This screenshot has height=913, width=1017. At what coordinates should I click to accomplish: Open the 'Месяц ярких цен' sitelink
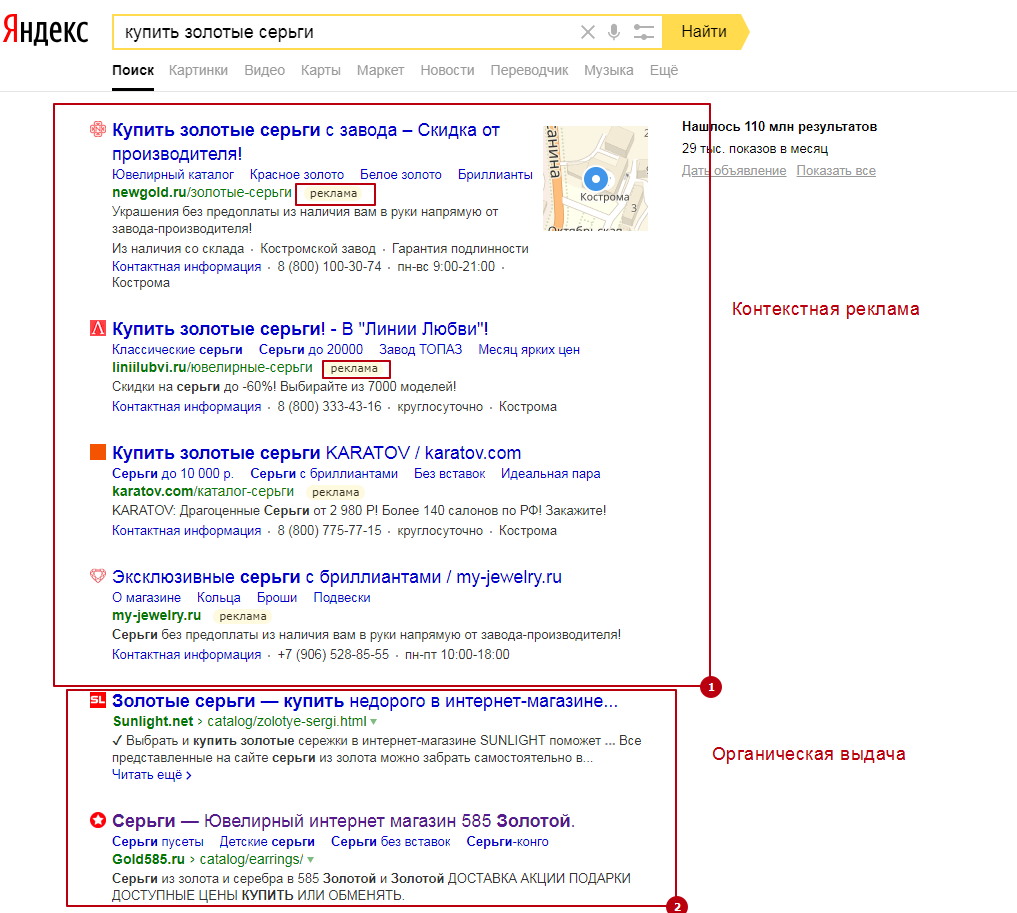529,350
